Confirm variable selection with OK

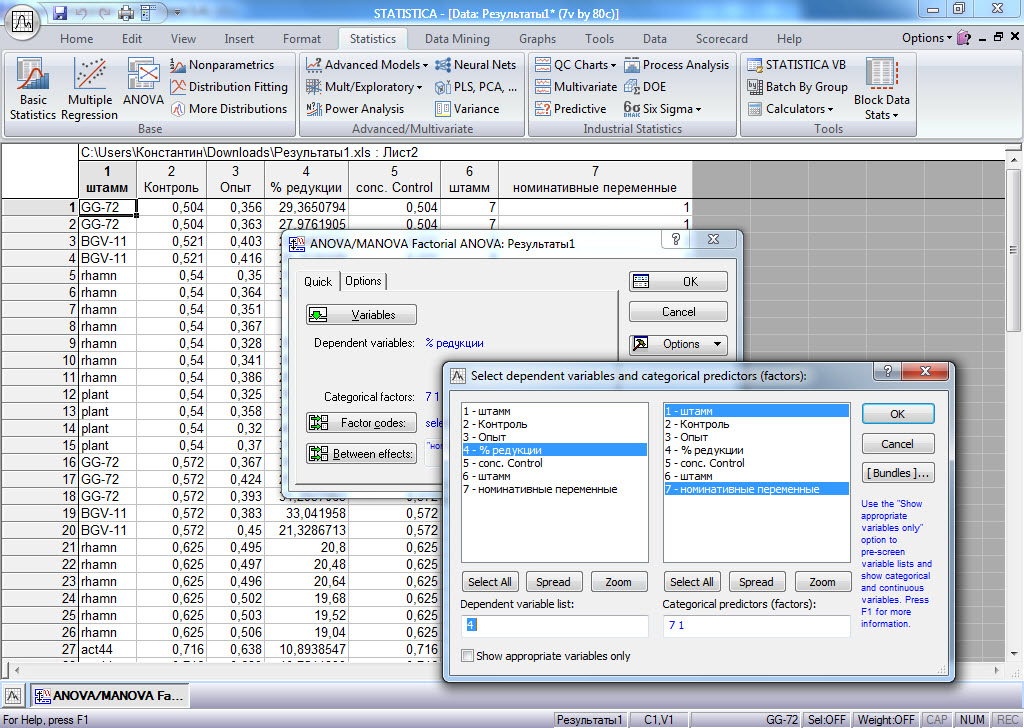898,414
